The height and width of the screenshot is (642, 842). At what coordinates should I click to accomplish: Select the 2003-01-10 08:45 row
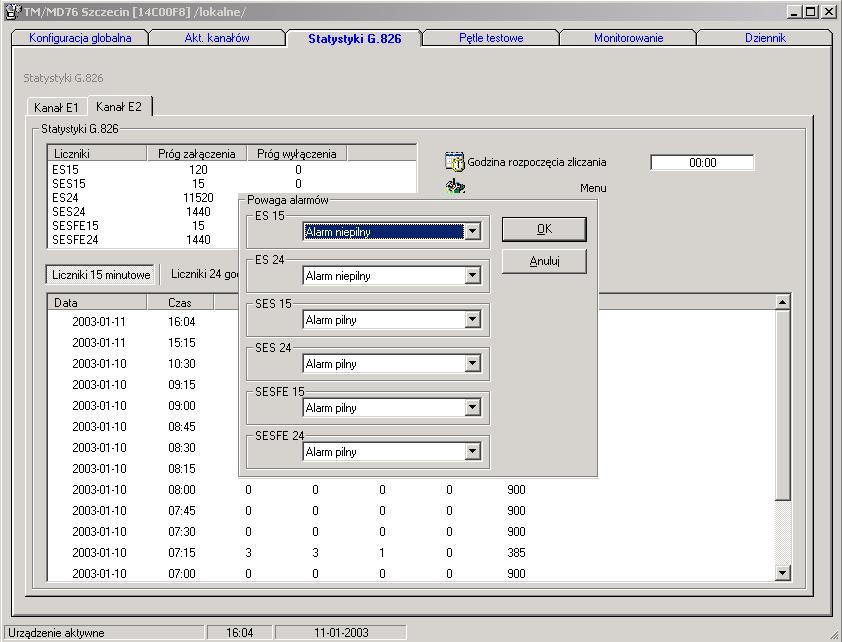(x=143, y=426)
